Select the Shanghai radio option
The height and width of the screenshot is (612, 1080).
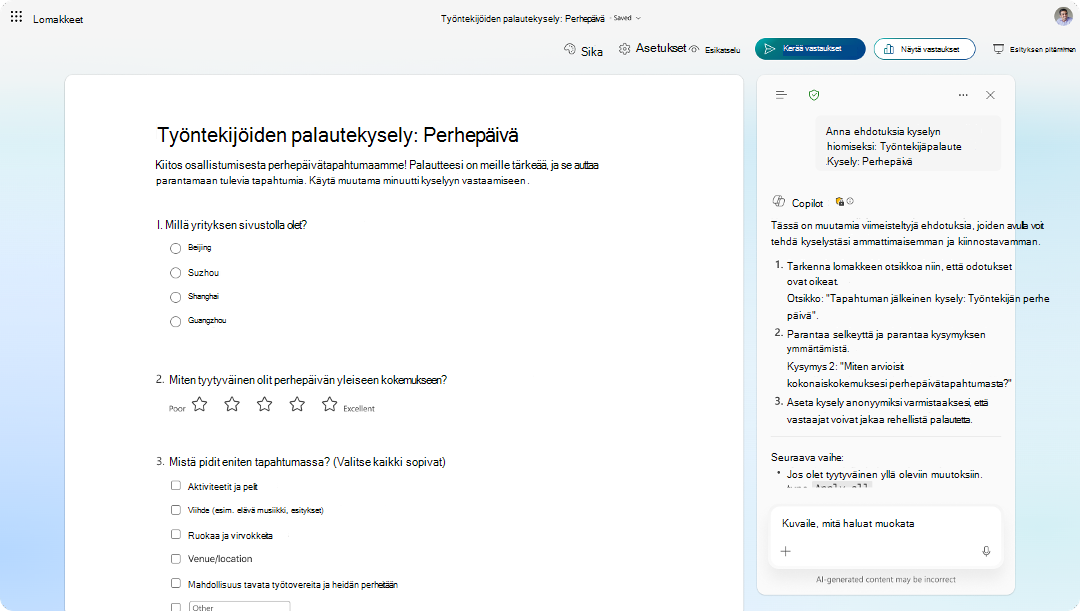(x=176, y=297)
